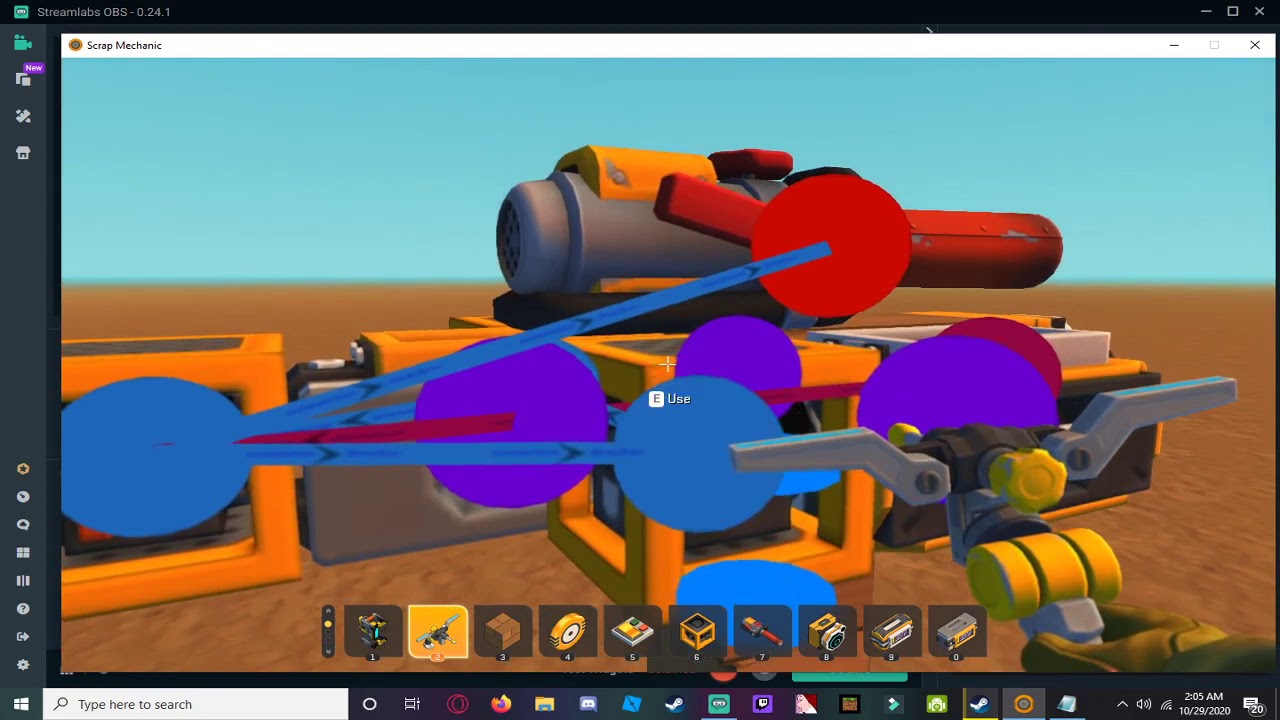Open the volume control in tray
The height and width of the screenshot is (720, 1280).
(1144, 704)
